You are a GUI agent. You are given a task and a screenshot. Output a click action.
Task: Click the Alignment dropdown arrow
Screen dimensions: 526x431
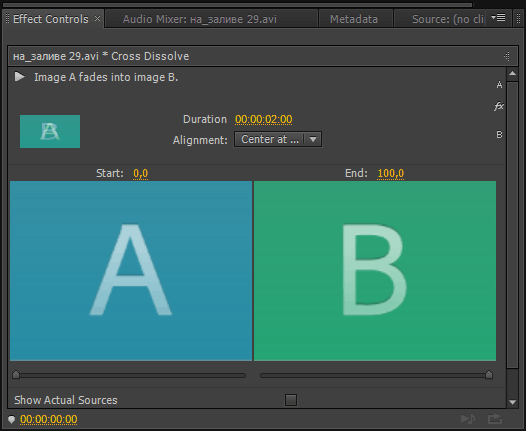313,139
